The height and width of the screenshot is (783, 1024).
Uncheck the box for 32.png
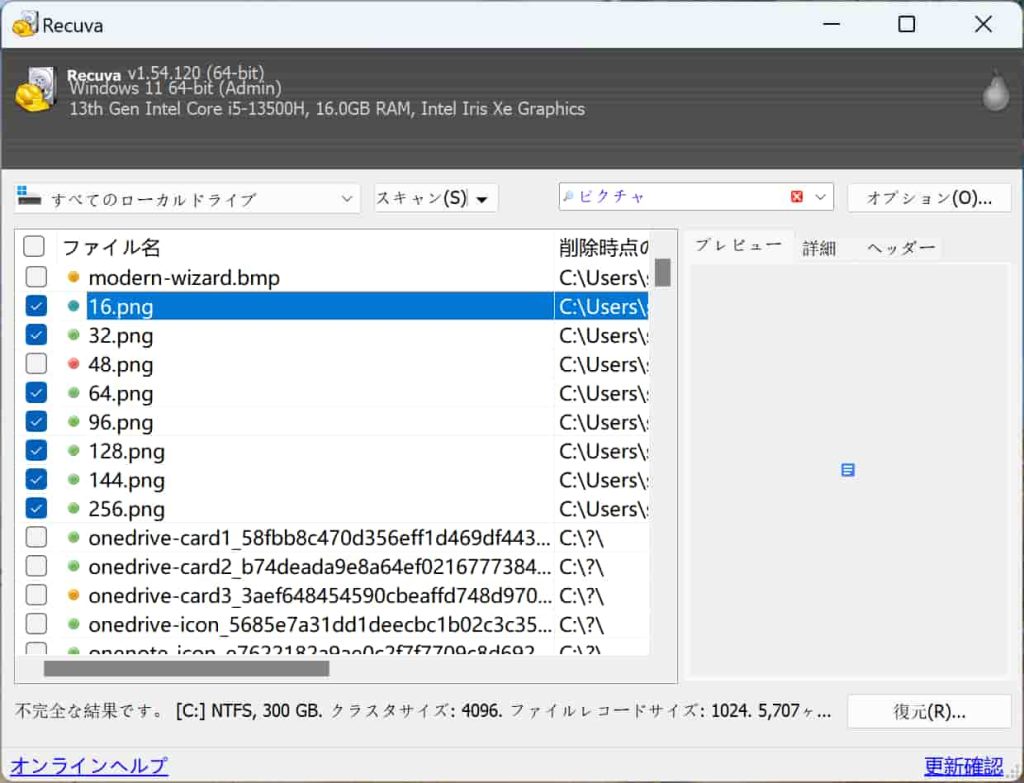pos(36,335)
